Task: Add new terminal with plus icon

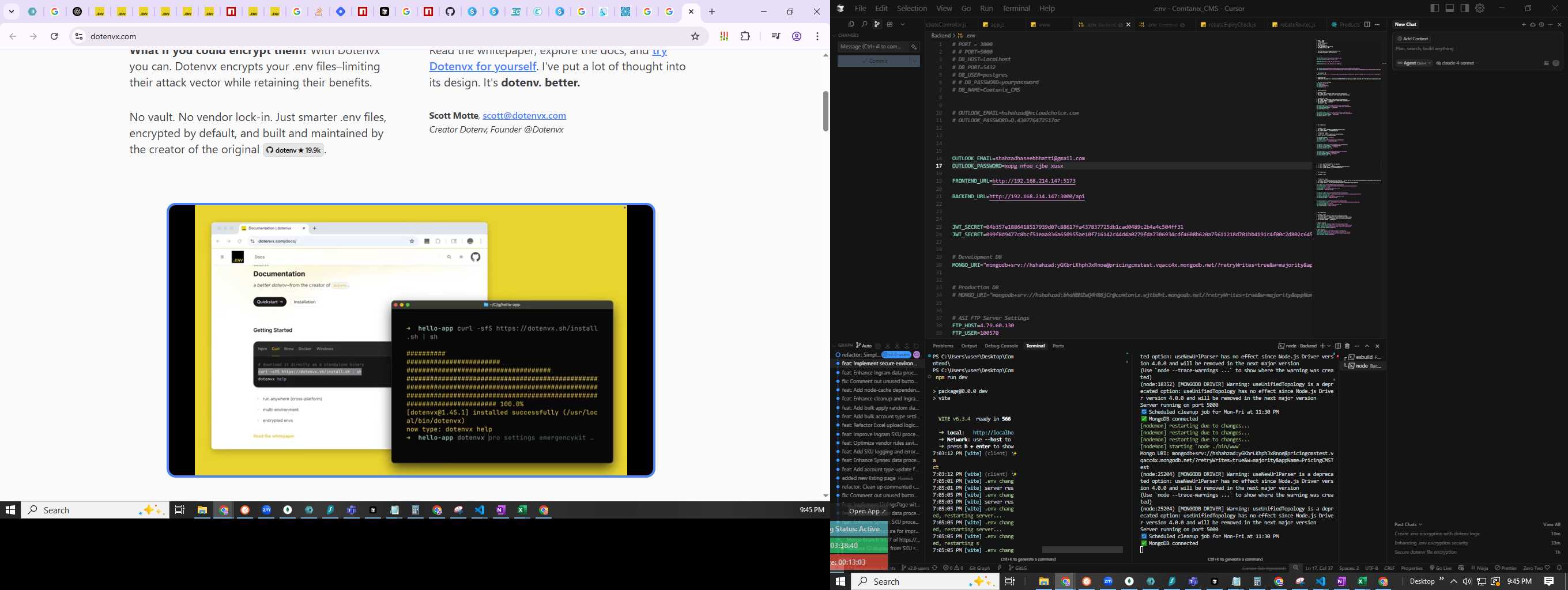Action: coord(1322,346)
